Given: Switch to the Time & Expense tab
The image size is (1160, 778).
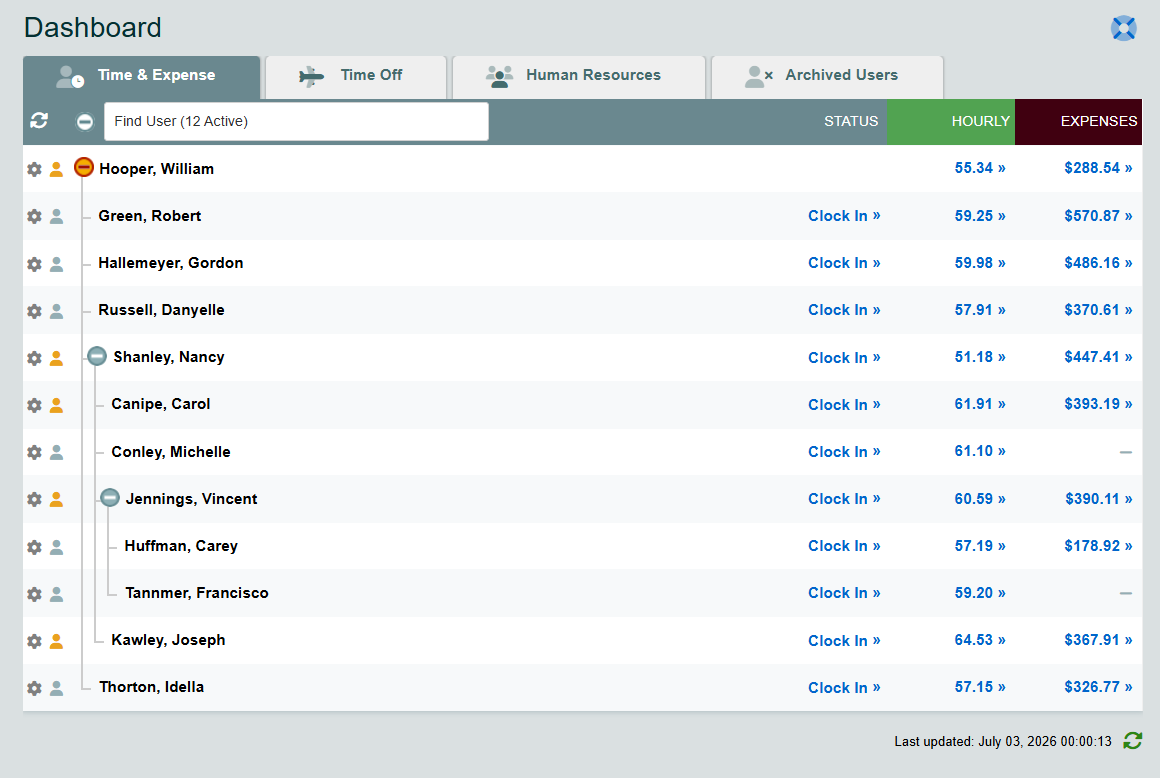Looking at the screenshot, I should 141,77.
